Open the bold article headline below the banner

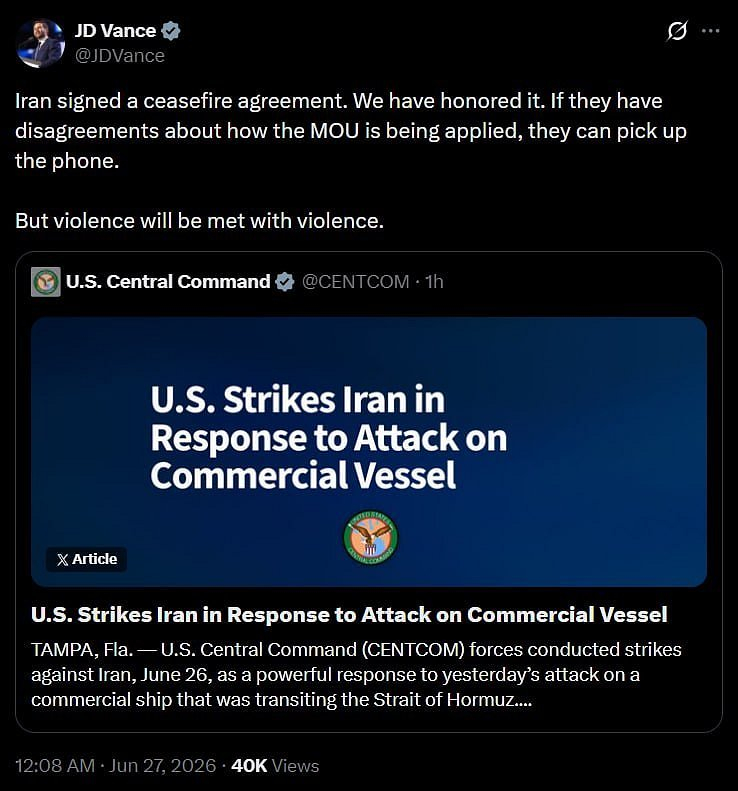click(x=349, y=614)
